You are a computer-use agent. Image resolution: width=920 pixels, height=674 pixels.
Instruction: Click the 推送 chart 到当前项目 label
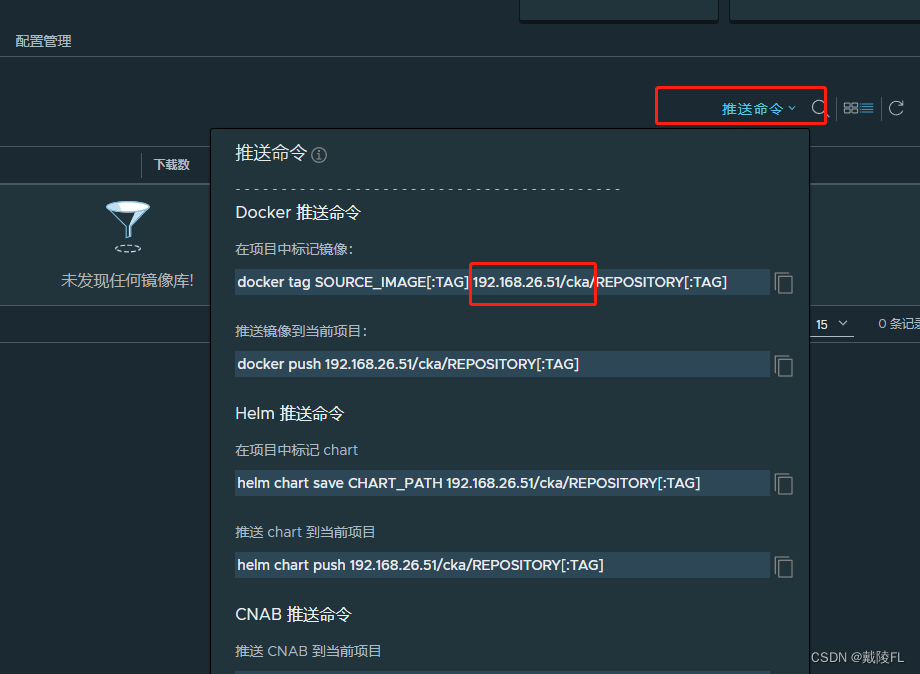click(305, 532)
